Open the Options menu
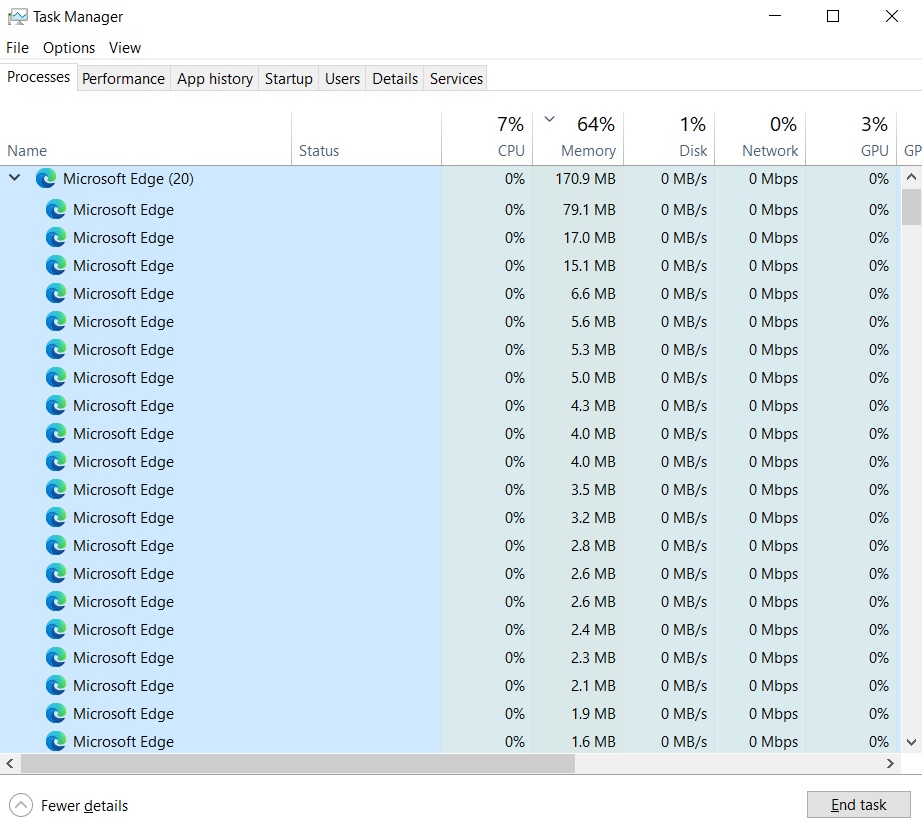This screenshot has width=922, height=835. 68,47
